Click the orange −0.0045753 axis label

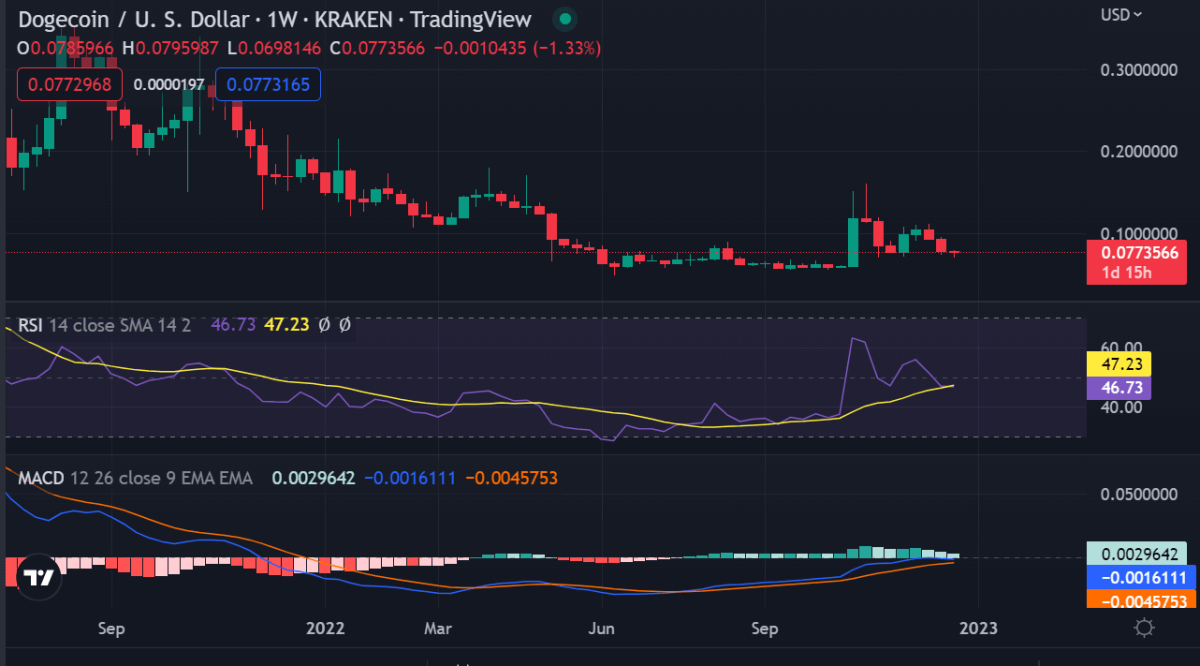point(1140,601)
